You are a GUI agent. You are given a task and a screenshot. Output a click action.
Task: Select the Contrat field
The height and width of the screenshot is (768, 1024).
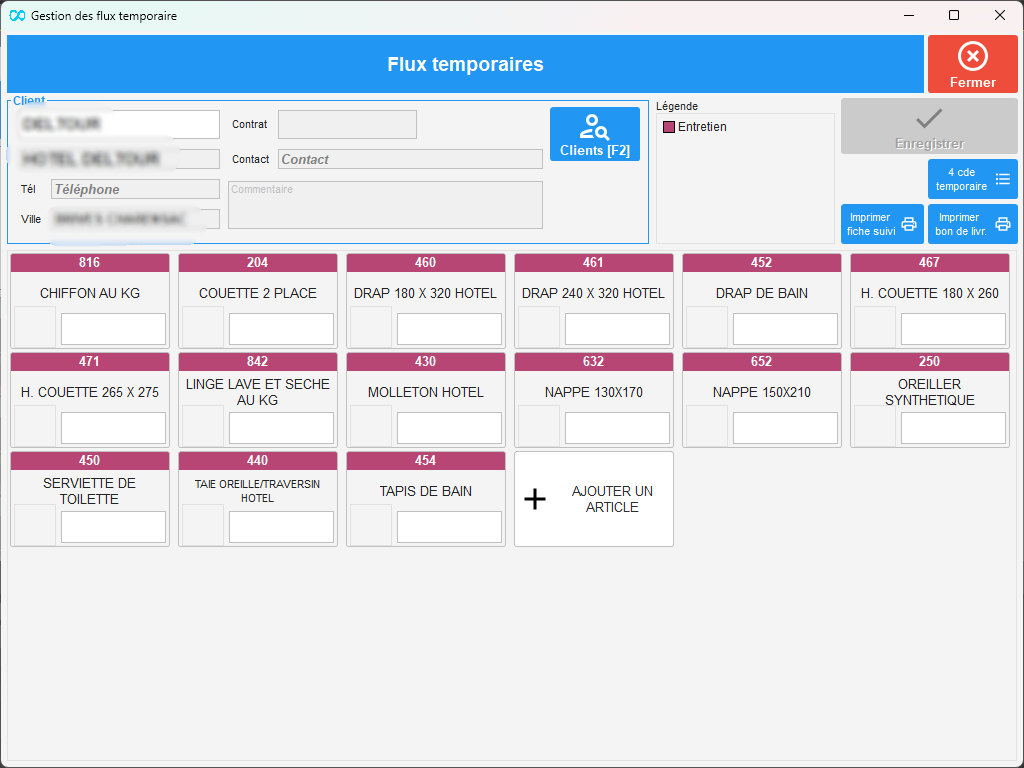point(347,125)
